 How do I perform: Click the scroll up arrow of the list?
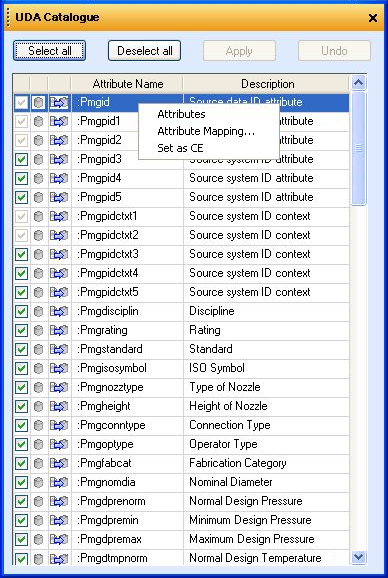click(359, 83)
